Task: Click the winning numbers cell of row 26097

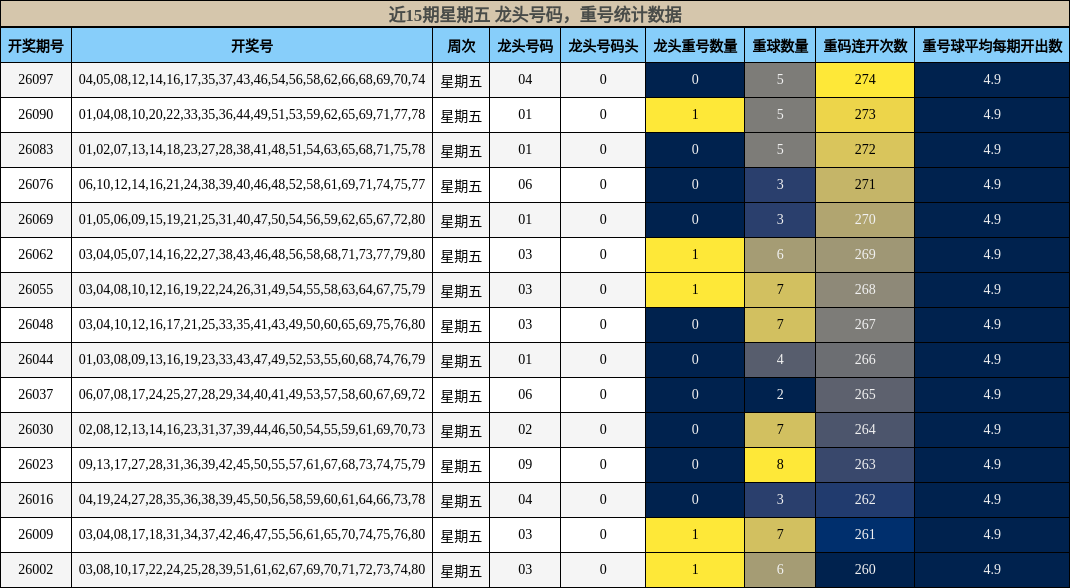Action: tap(250, 80)
